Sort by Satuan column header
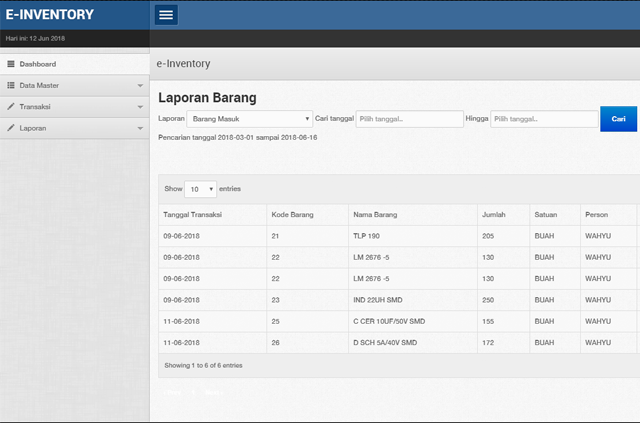The height and width of the screenshot is (423, 640). [x=545, y=215]
